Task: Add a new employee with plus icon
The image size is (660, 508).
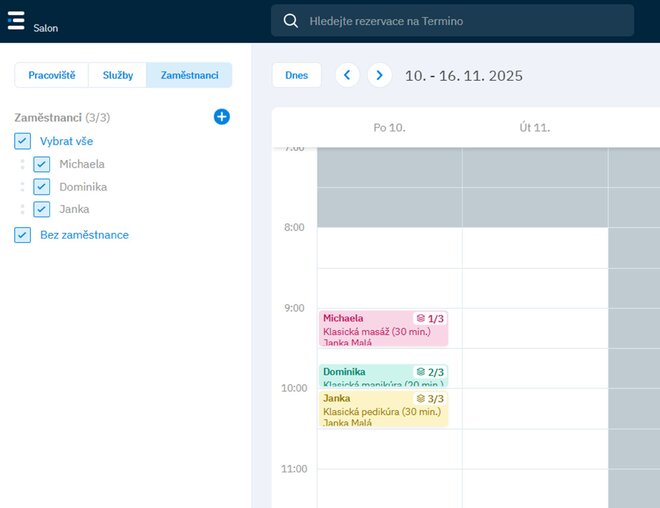Action: (222, 117)
